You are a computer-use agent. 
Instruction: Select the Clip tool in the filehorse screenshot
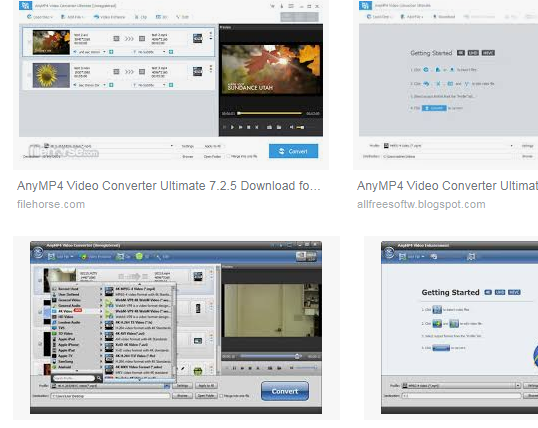coord(141,17)
